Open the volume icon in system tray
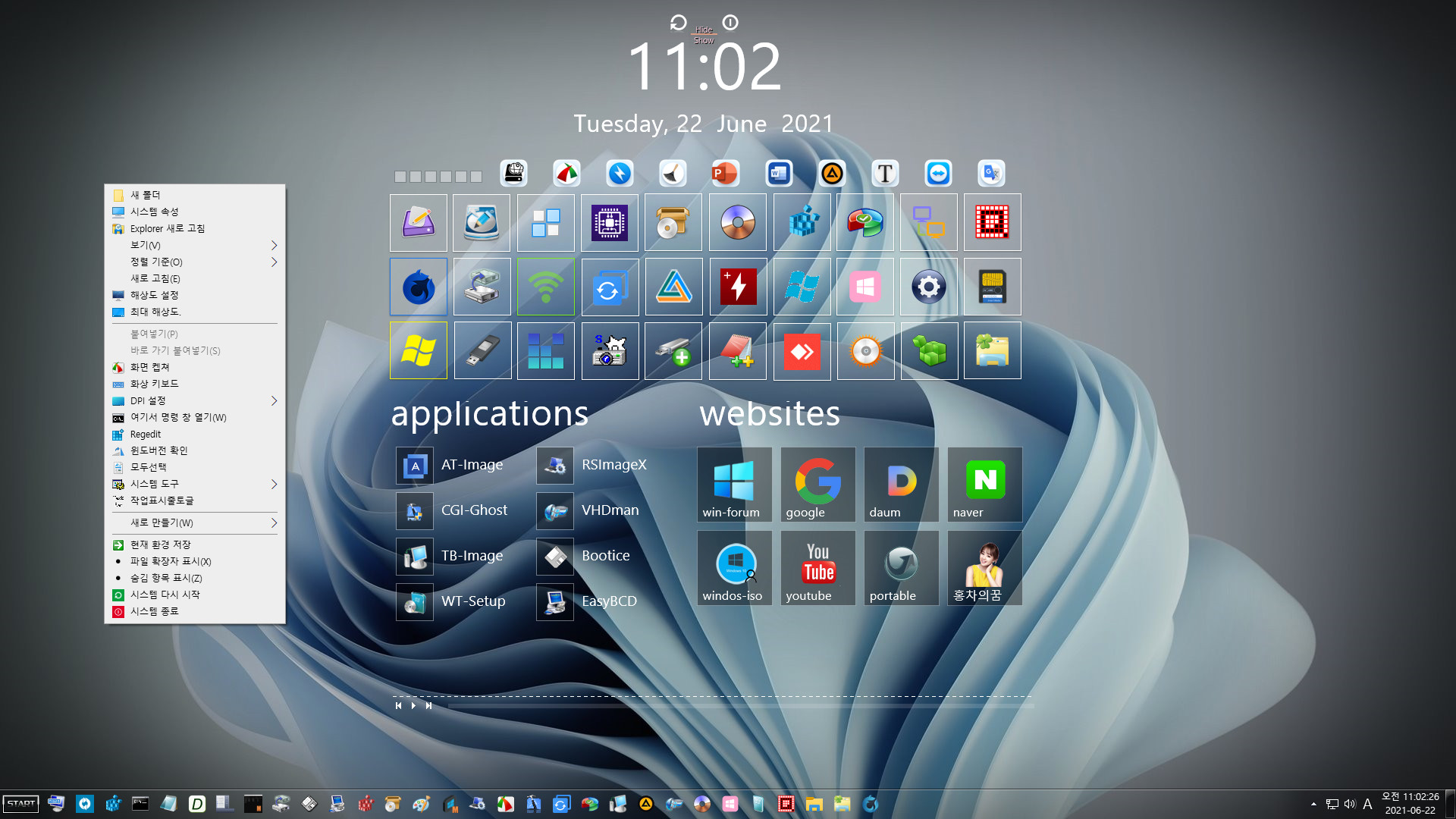 (1350, 804)
